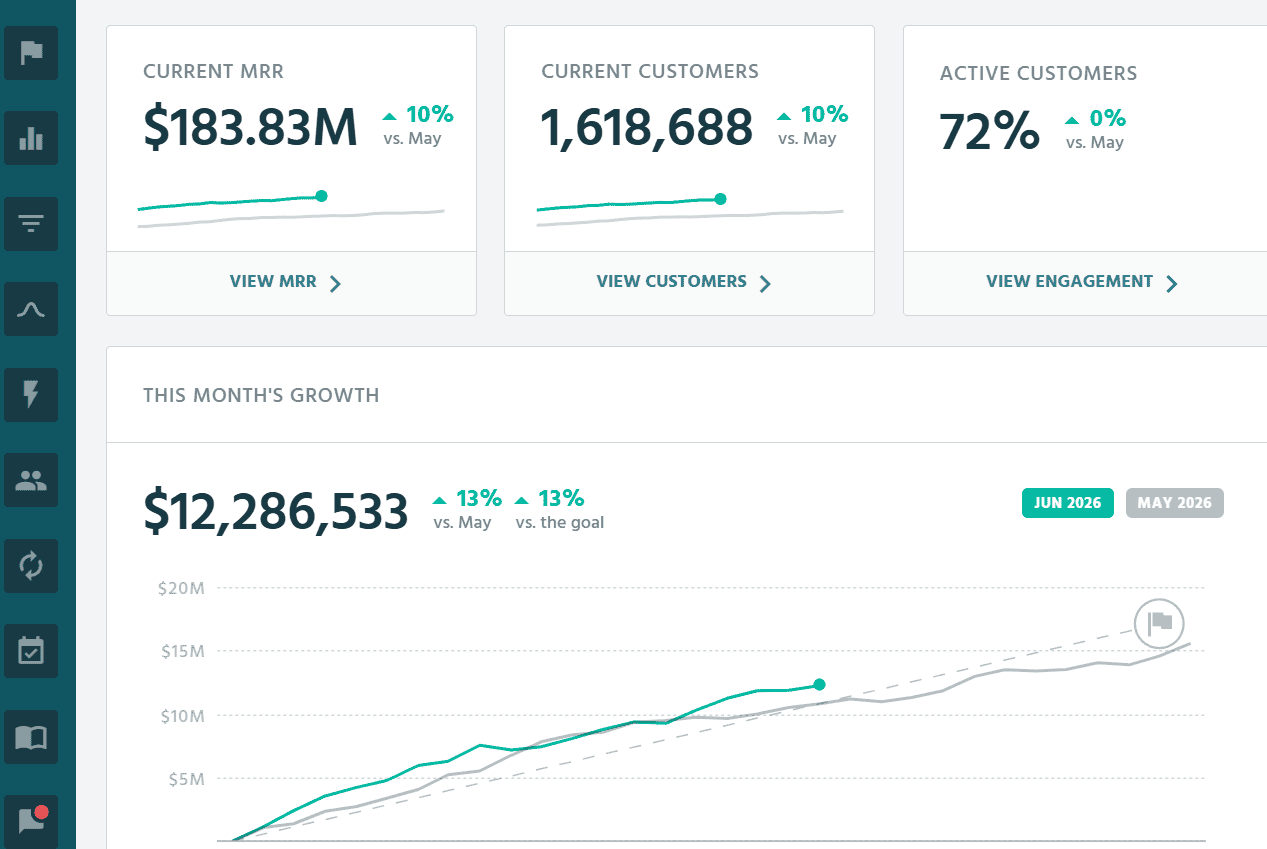The width and height of the screenshot is (1267, 849).
Task: Click the green endpoint dot on growth chart
Action: tap(819, 685)
